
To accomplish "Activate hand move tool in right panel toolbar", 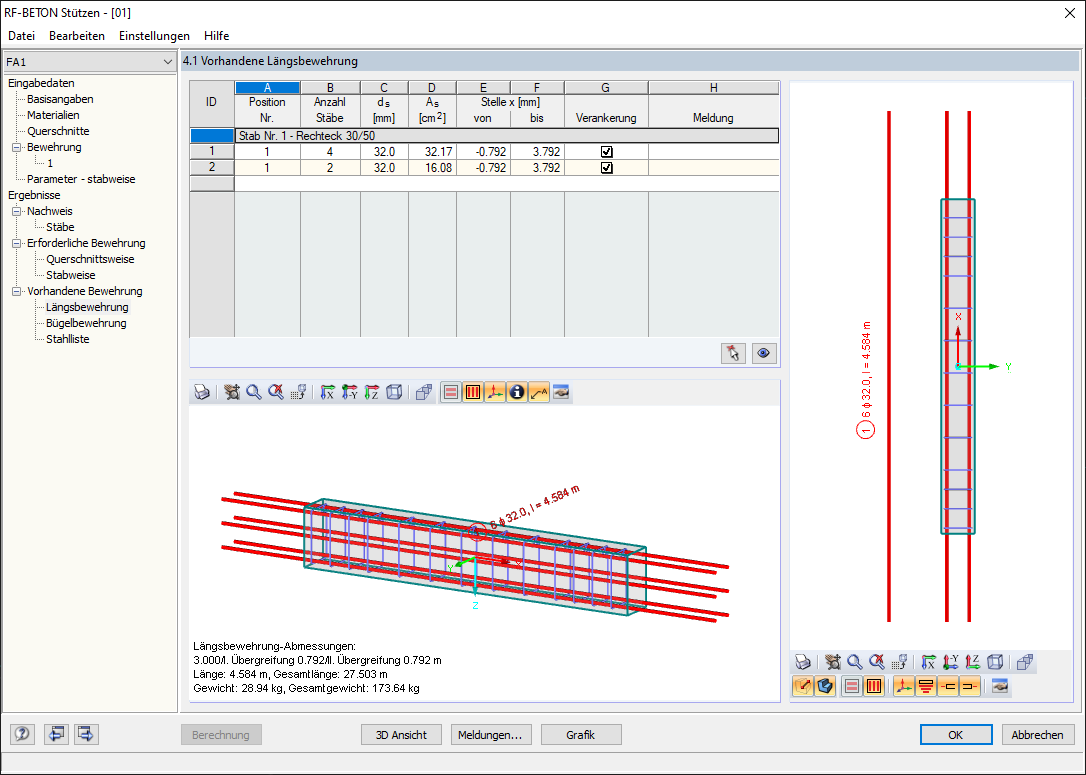I will pyautogui.click(x=833, y=662).
